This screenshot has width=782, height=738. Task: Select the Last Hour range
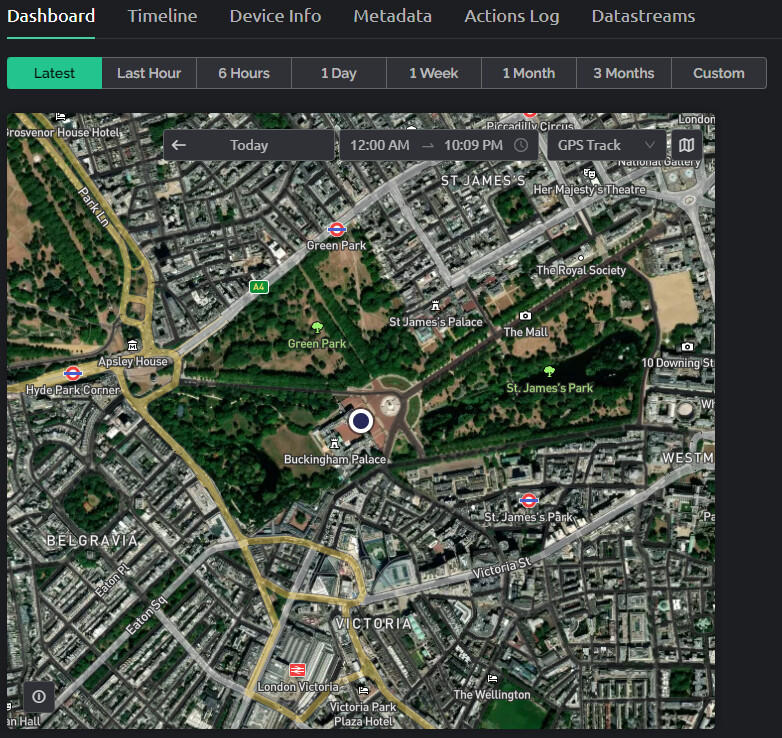coord(149,73)
